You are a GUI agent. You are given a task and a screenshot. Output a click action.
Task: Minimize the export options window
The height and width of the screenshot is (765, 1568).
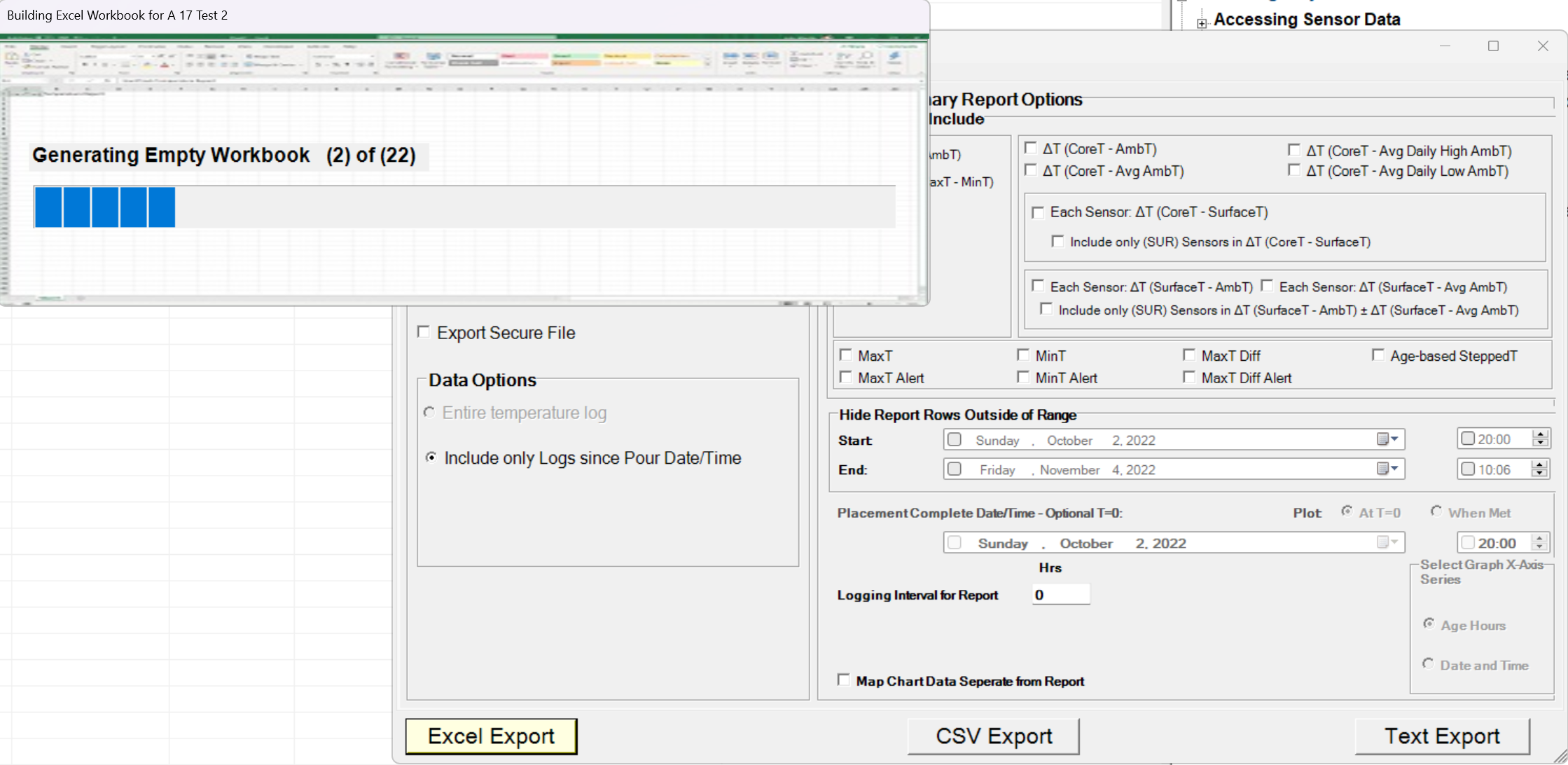[1444, 46]
